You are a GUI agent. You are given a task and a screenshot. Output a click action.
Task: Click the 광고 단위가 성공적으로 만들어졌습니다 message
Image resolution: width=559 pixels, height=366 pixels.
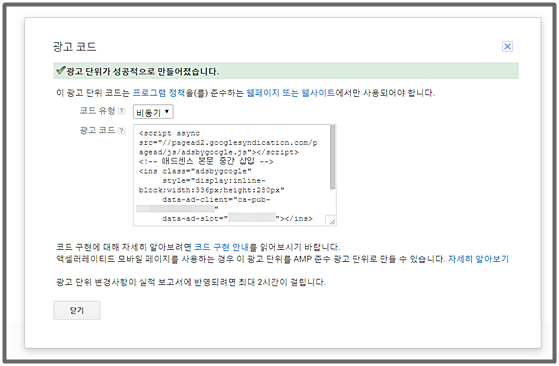pos(142,71)
